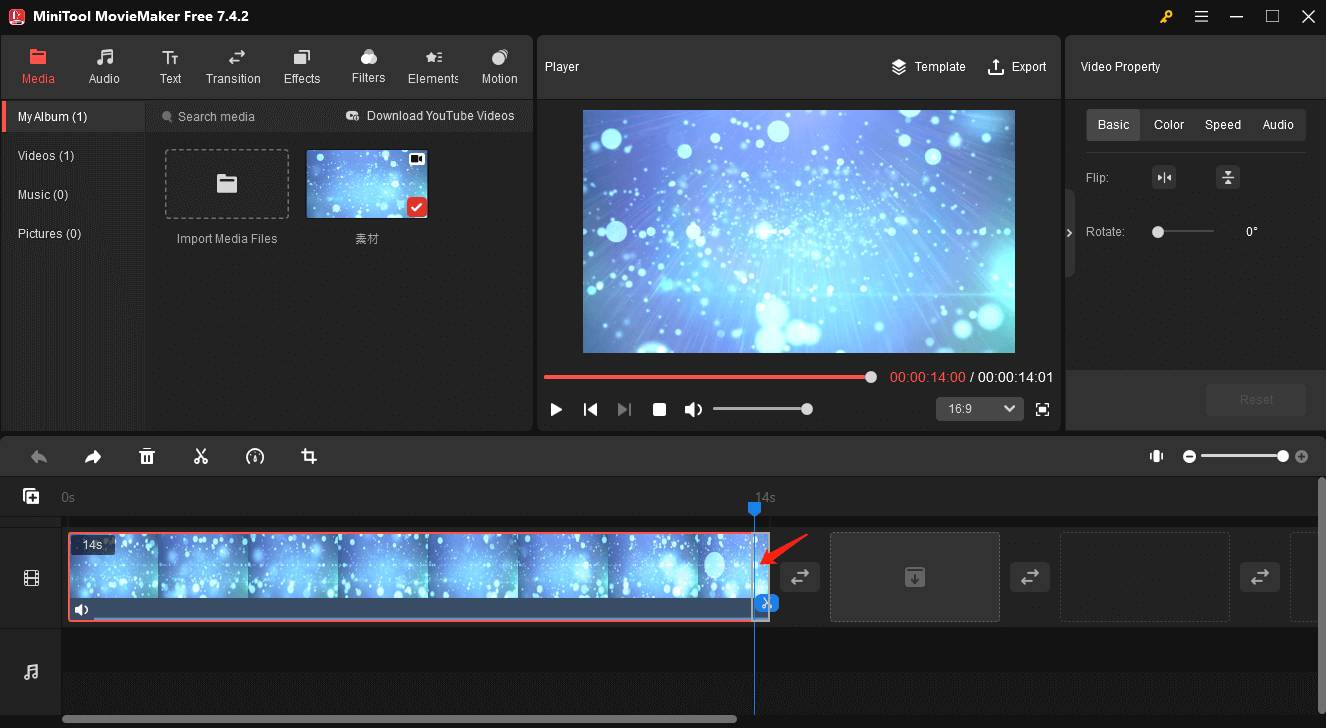This screenshot has height=728, width=1326.
Task: Click the timeline zoom slider
Action: tap(1243, 456)
